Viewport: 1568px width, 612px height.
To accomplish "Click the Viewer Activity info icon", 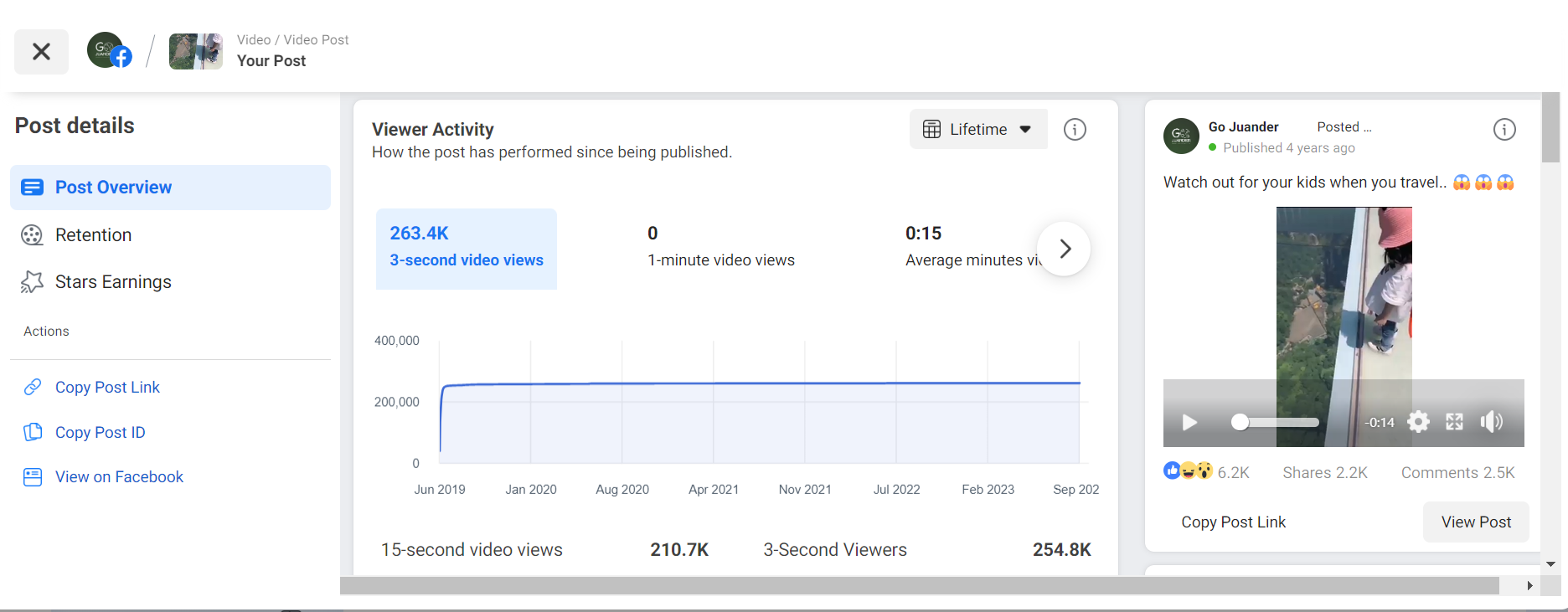I will [x=1075, y=130].
